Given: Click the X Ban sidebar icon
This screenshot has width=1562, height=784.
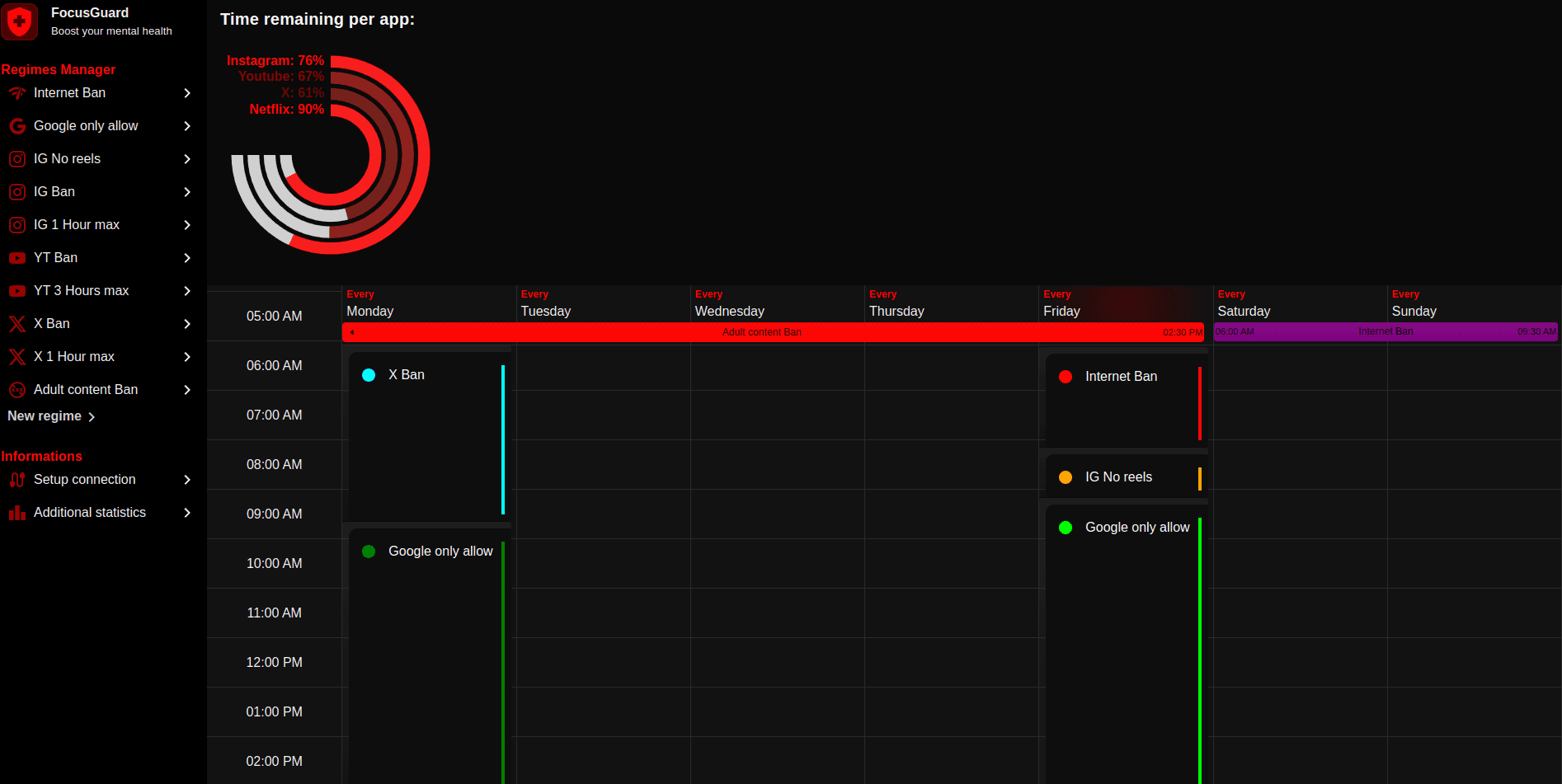Looking at the screenshot, I should 17,324.
